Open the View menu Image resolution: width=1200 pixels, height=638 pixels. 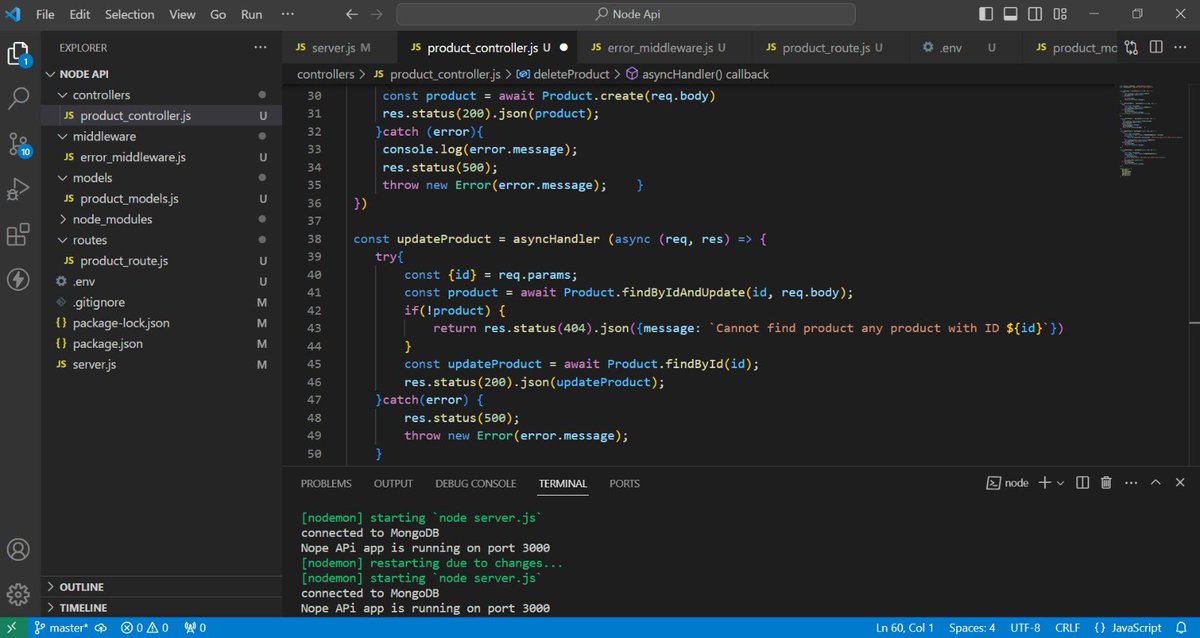[182, 14]
